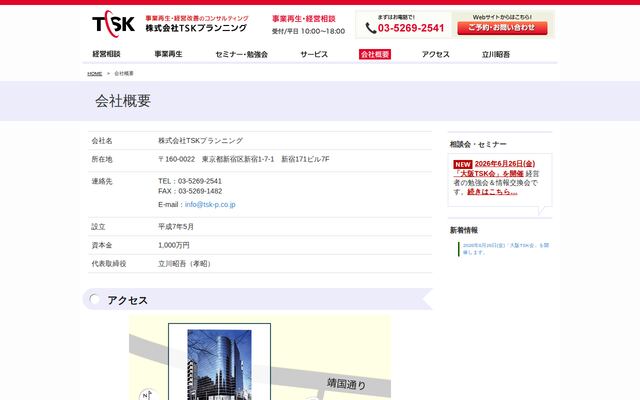The height and width of the screenshot is (400, 640).
Task: Click the TEL：03-5269-2541 text
Action: (x=190, y=181)
